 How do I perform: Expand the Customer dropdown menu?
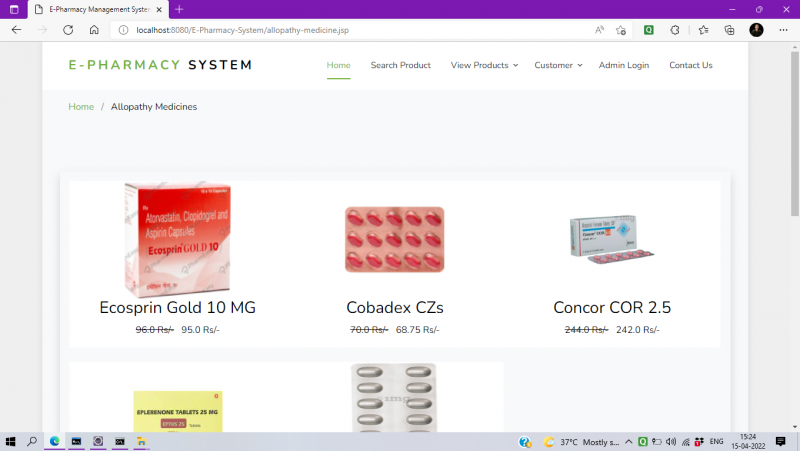coord(558,65)
